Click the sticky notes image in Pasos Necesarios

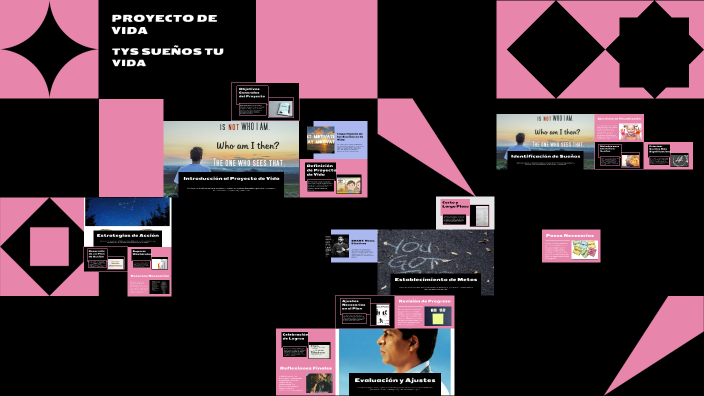(x=585, y=250)
